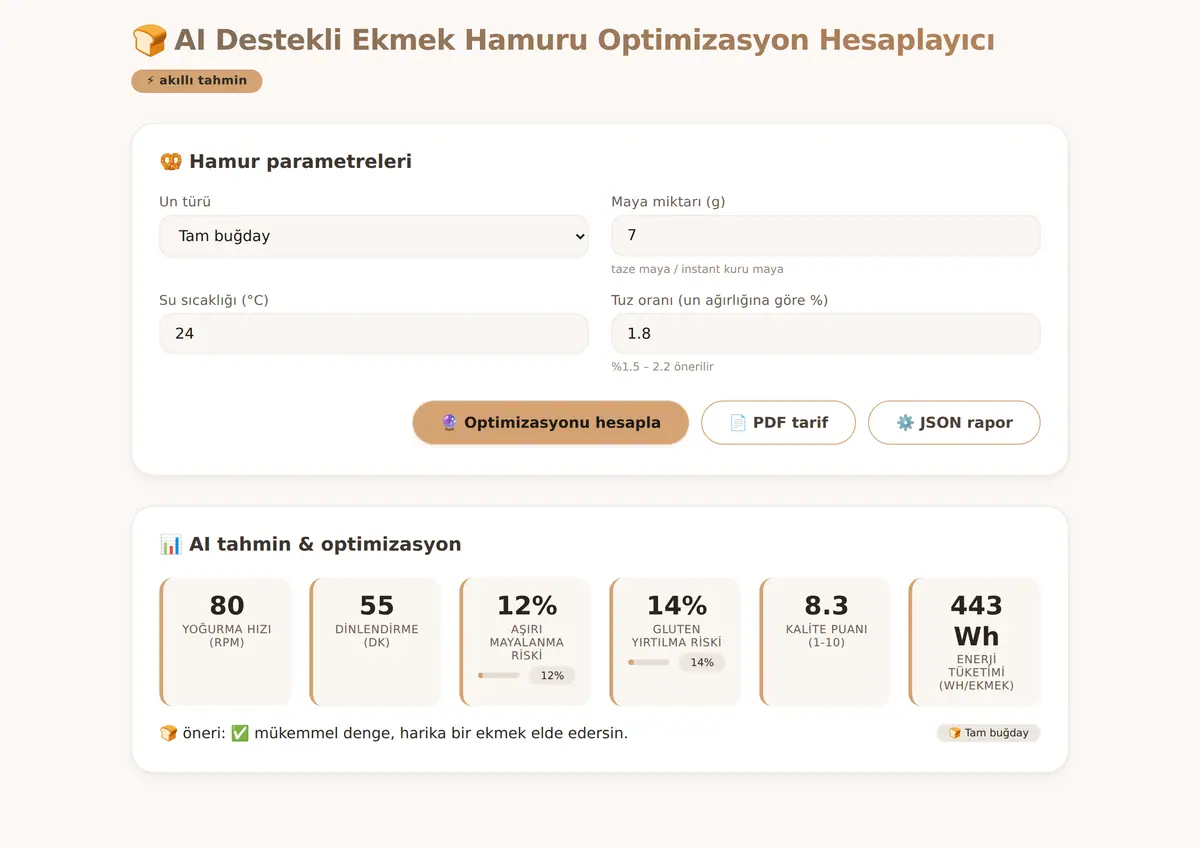
Task: Export the JSON rapor
Action: click(954, 423)
